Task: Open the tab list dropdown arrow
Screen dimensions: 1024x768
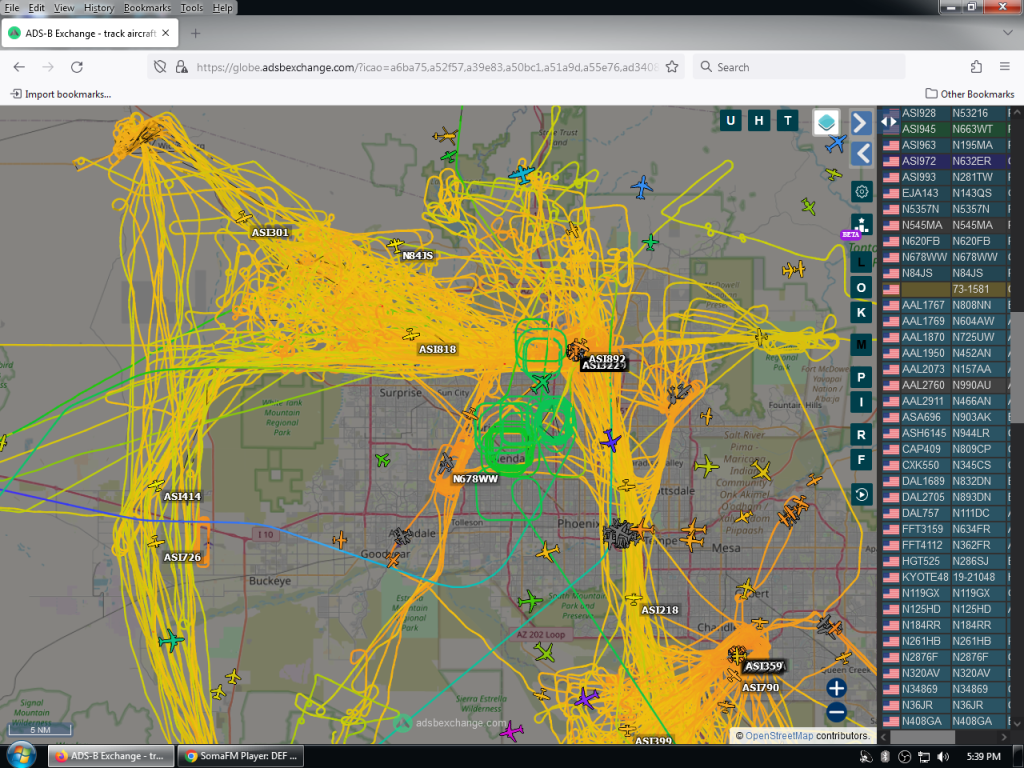Action: pyautogui.click(x=1007, y=33)
